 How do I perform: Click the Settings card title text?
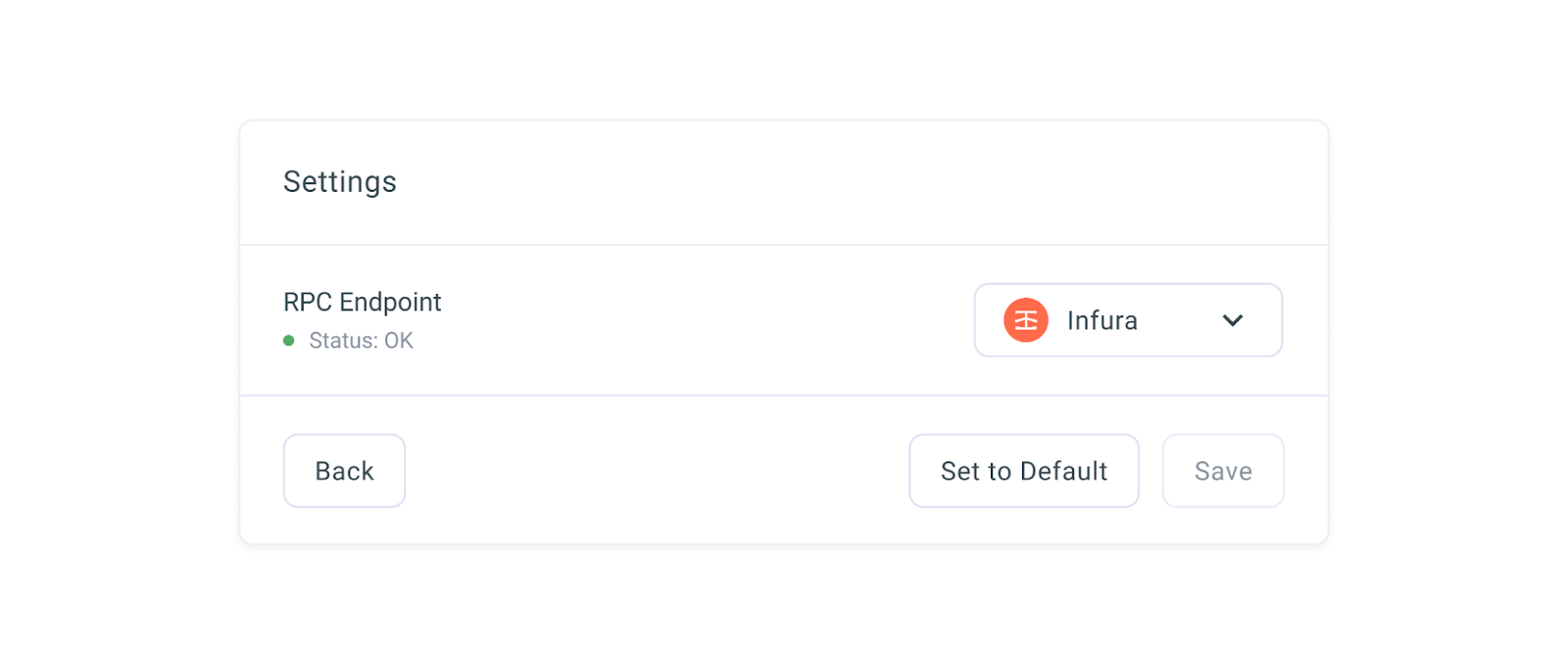(x=340, y=182)
